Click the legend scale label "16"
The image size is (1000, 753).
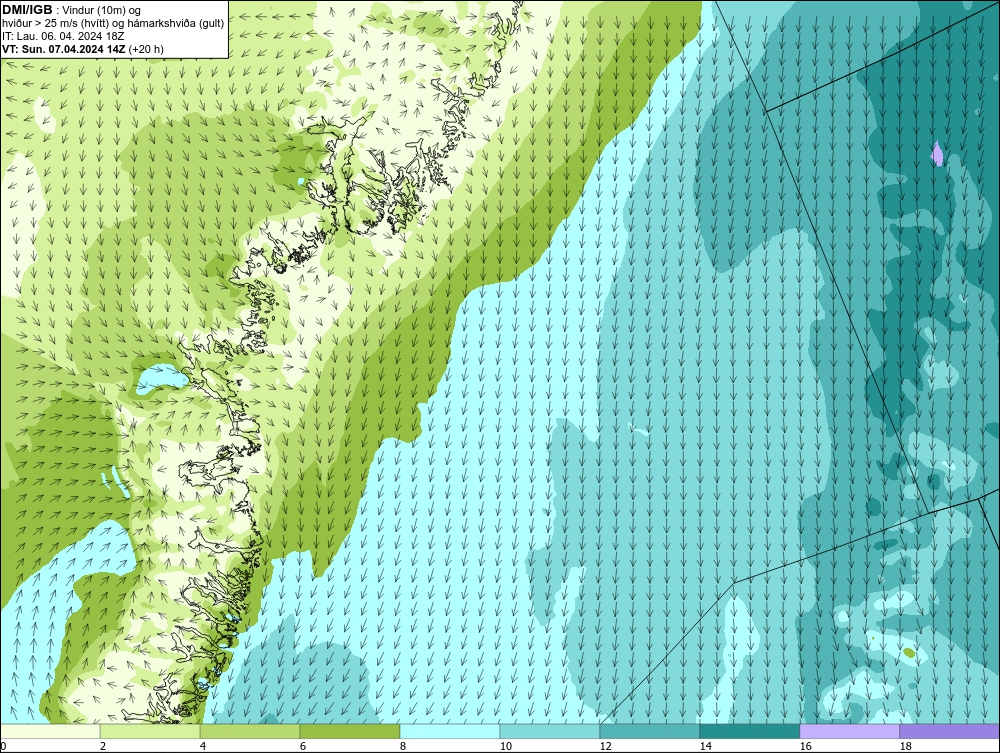[805, 746]
